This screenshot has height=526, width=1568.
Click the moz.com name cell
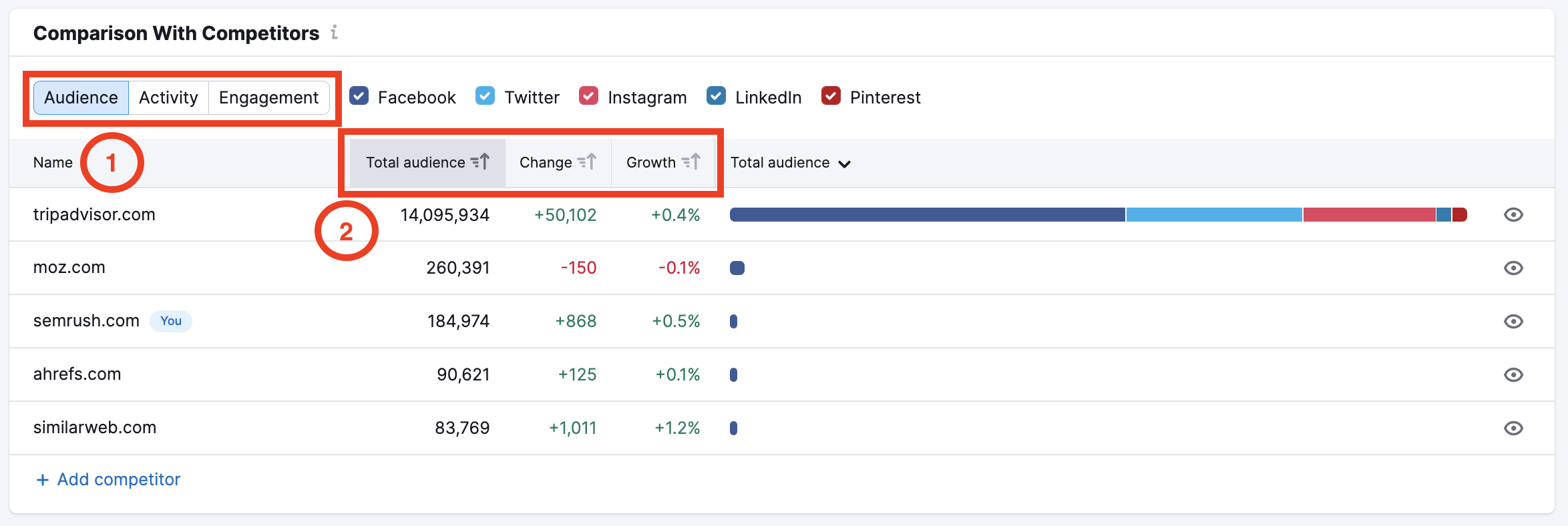pos(69,267)
